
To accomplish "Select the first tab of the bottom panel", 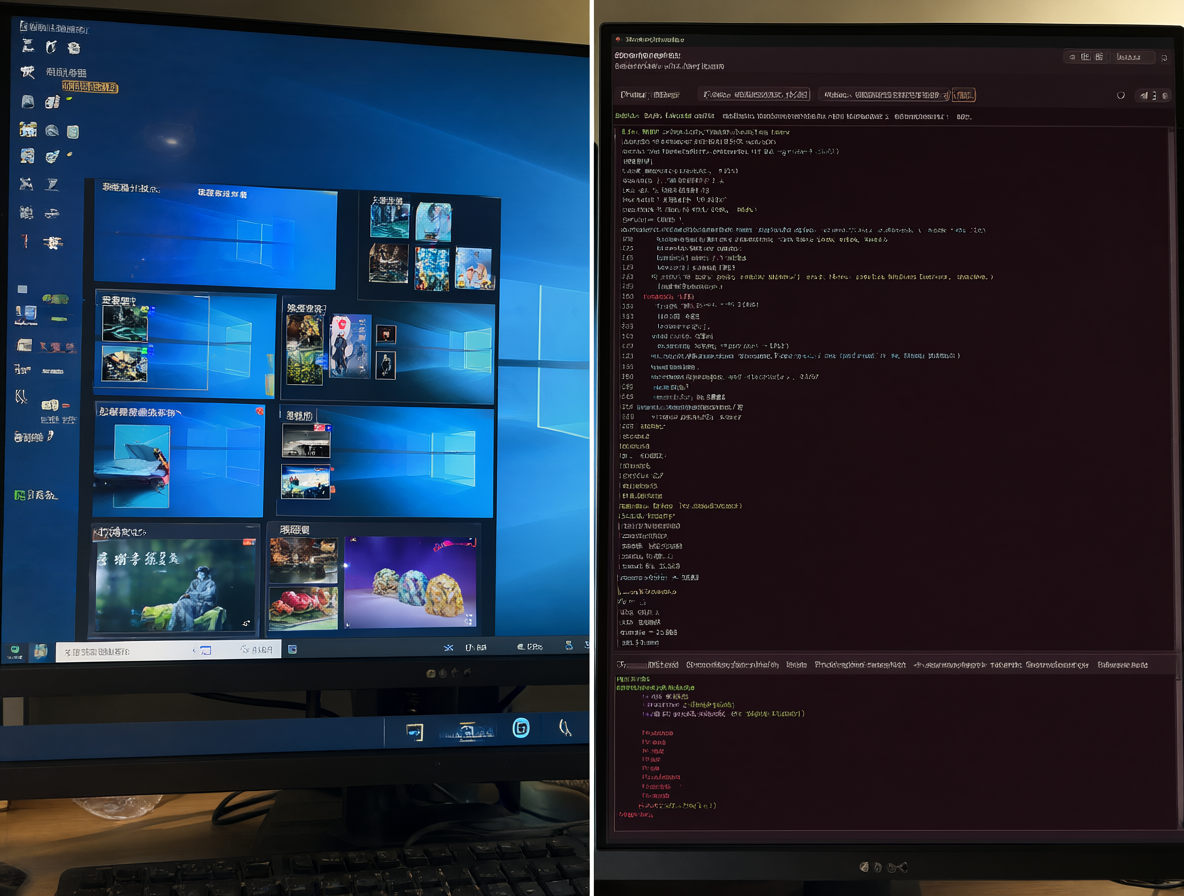I will click(x=648, y=665).
